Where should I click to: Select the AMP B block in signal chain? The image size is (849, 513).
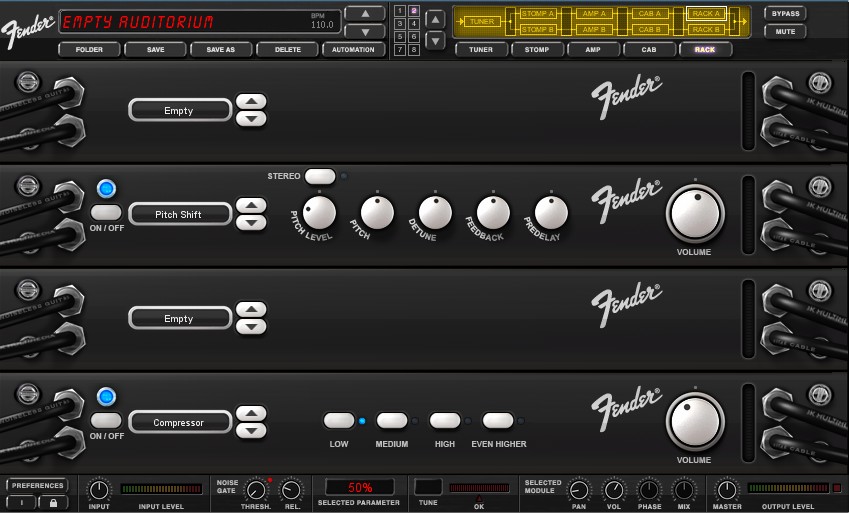click(594, 29)
